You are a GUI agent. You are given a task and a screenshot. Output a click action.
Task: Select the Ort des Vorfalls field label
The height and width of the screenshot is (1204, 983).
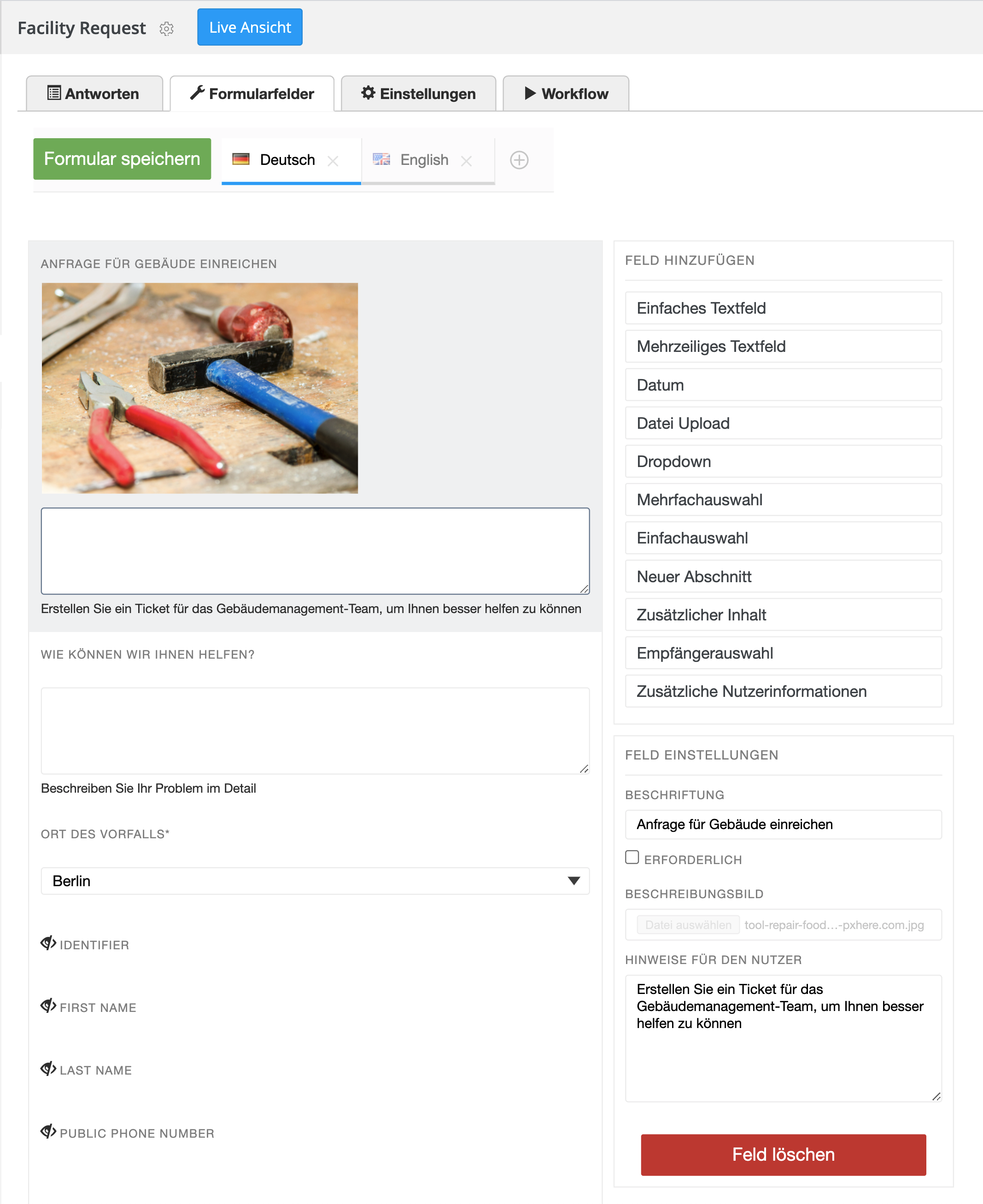tap(105, 834)
